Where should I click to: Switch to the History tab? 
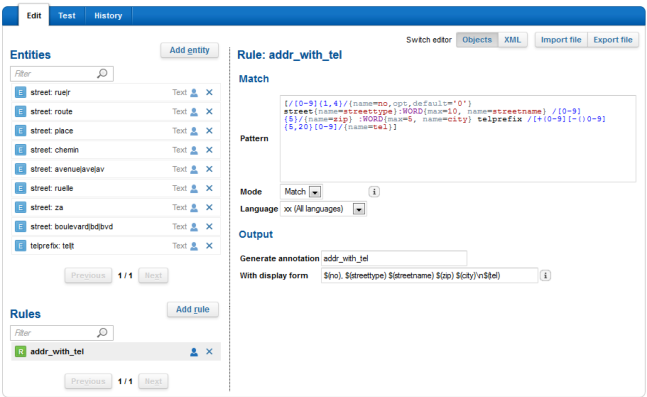tap(108, 16)
